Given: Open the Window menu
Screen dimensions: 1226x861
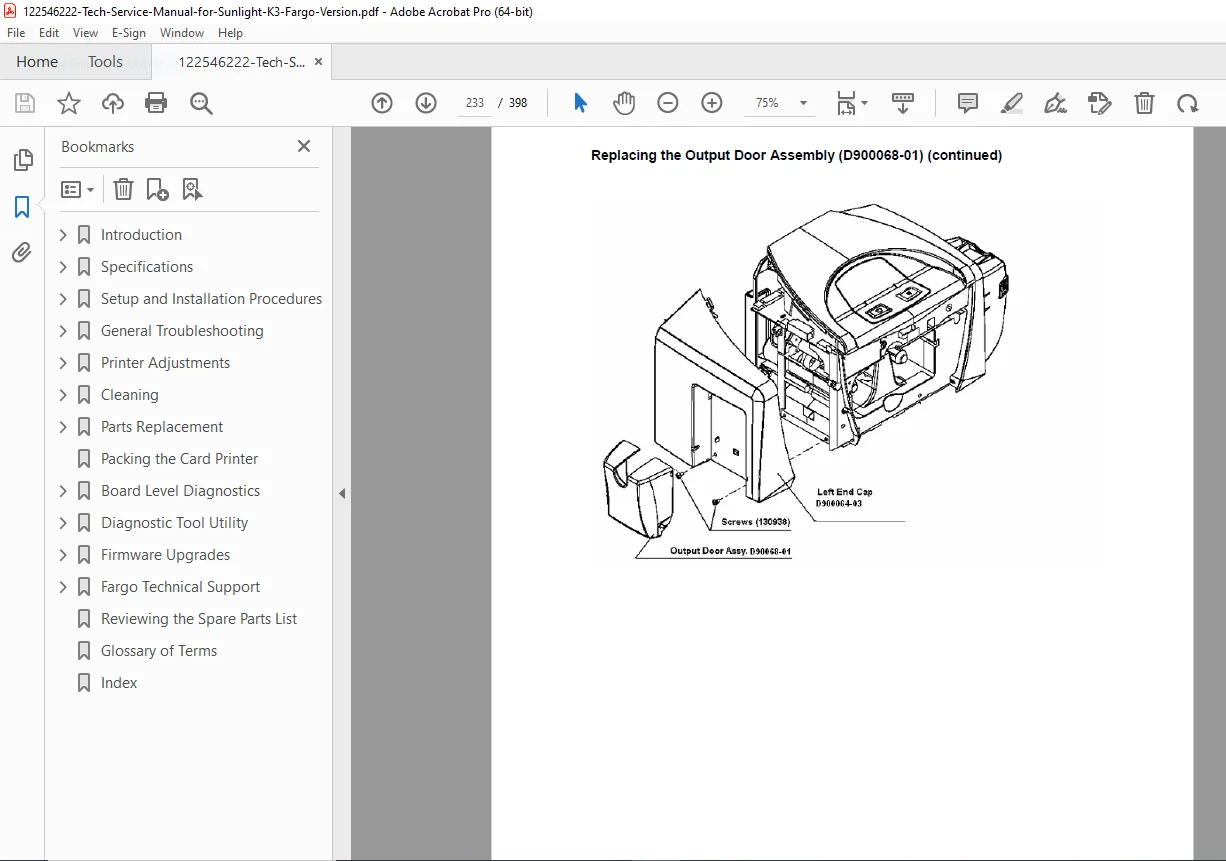Looking at the screenshot, I should tap(182, 33).
